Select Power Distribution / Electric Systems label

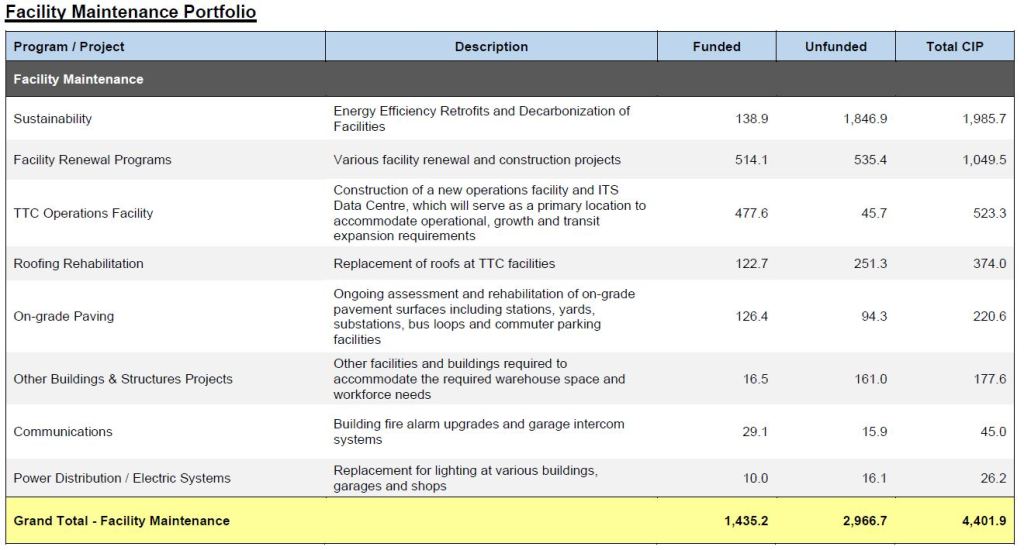(122, 478)
